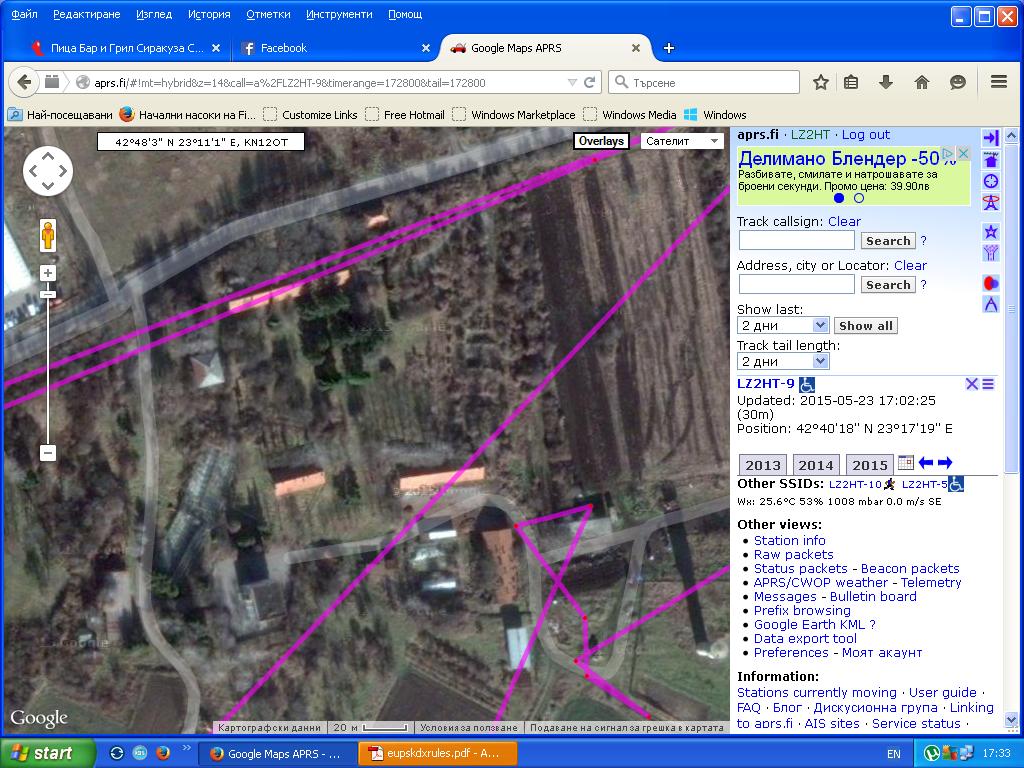1024x768 pixels.
Task: Toggle the map Overlays button
Action: point(601,141)
